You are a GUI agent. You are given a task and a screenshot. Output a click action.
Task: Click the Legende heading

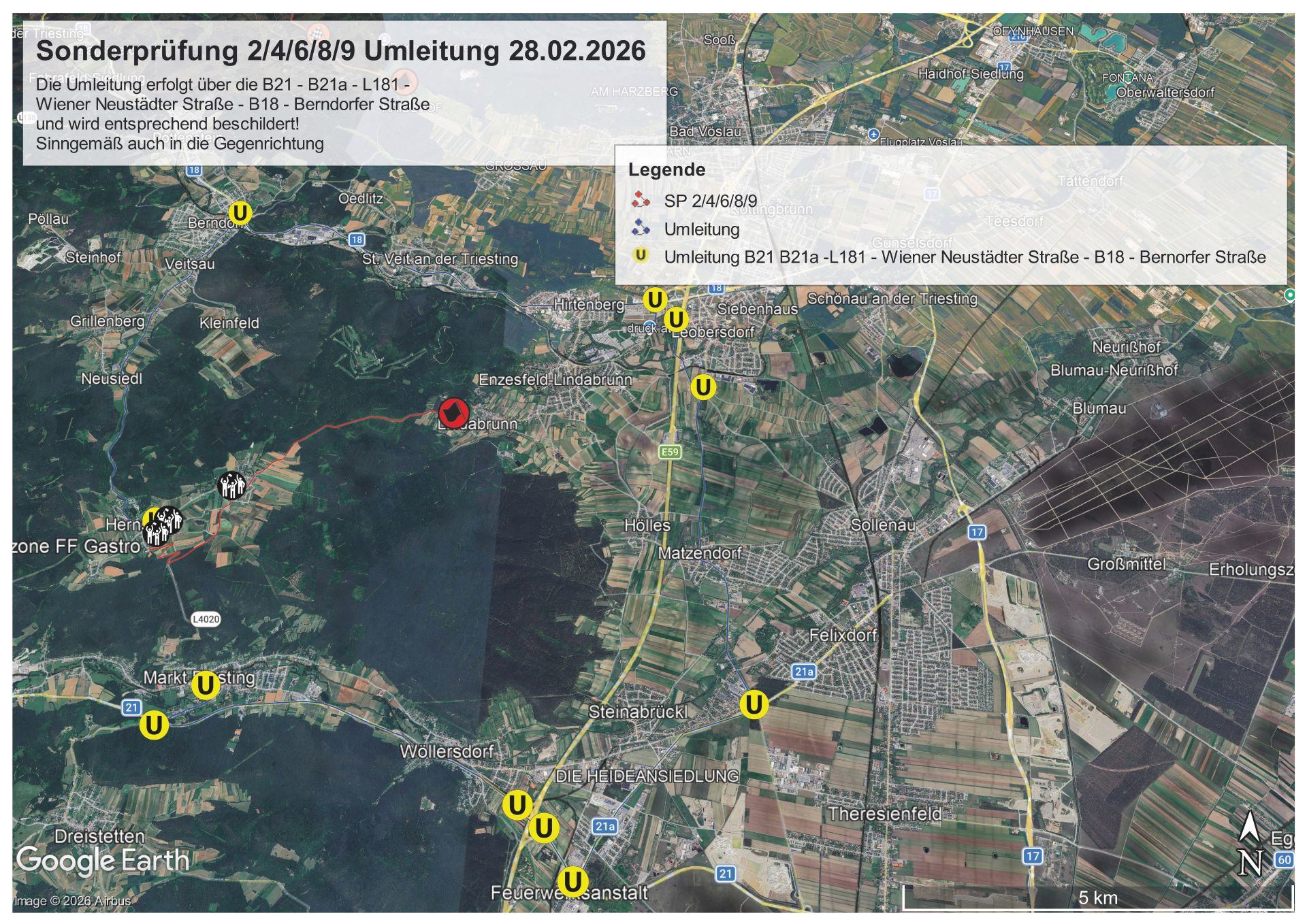click(666, 170)
